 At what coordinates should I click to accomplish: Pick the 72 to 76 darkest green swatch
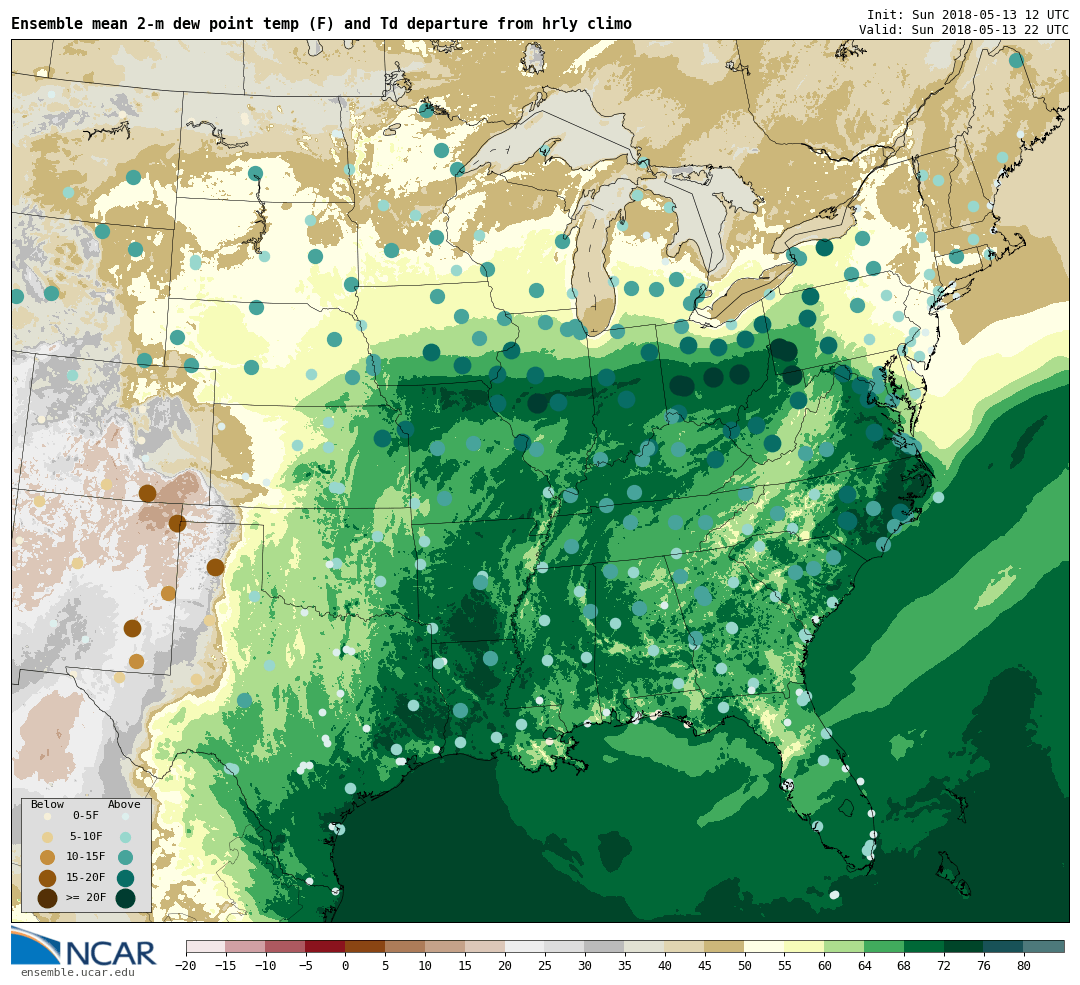[x=965, y=946]
